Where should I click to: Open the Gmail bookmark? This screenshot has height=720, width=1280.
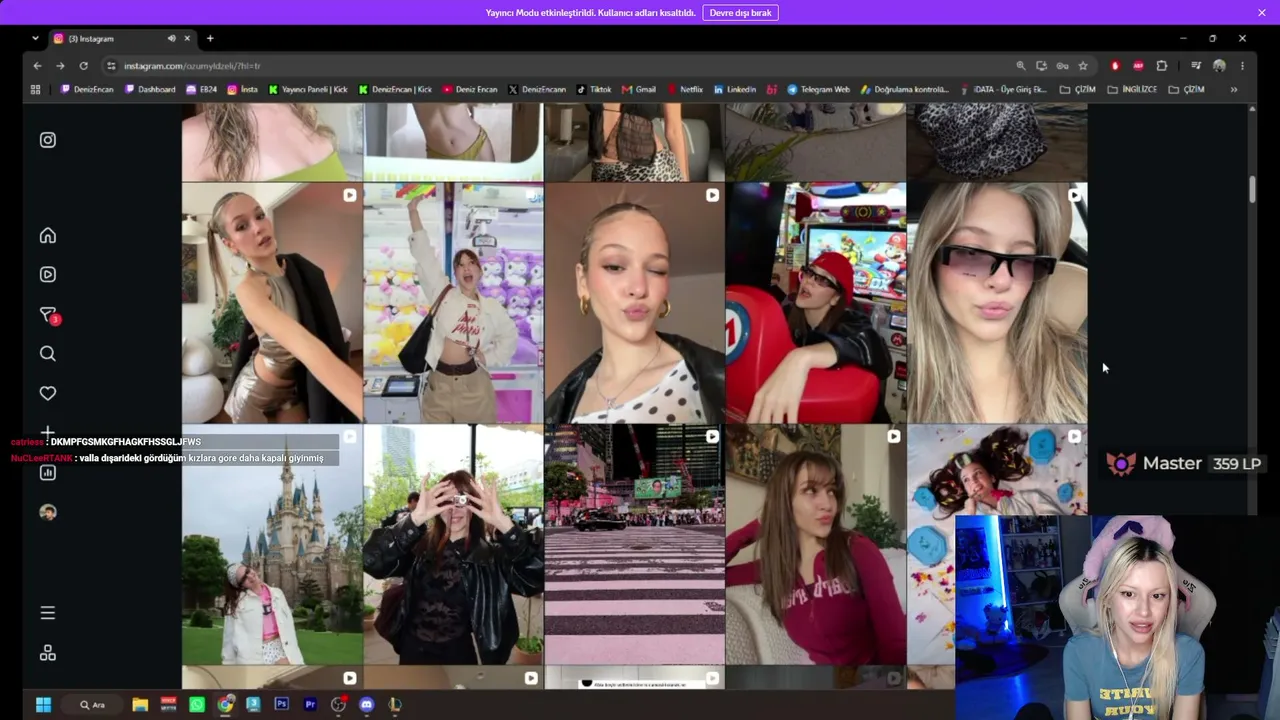[x=639, y=89]
